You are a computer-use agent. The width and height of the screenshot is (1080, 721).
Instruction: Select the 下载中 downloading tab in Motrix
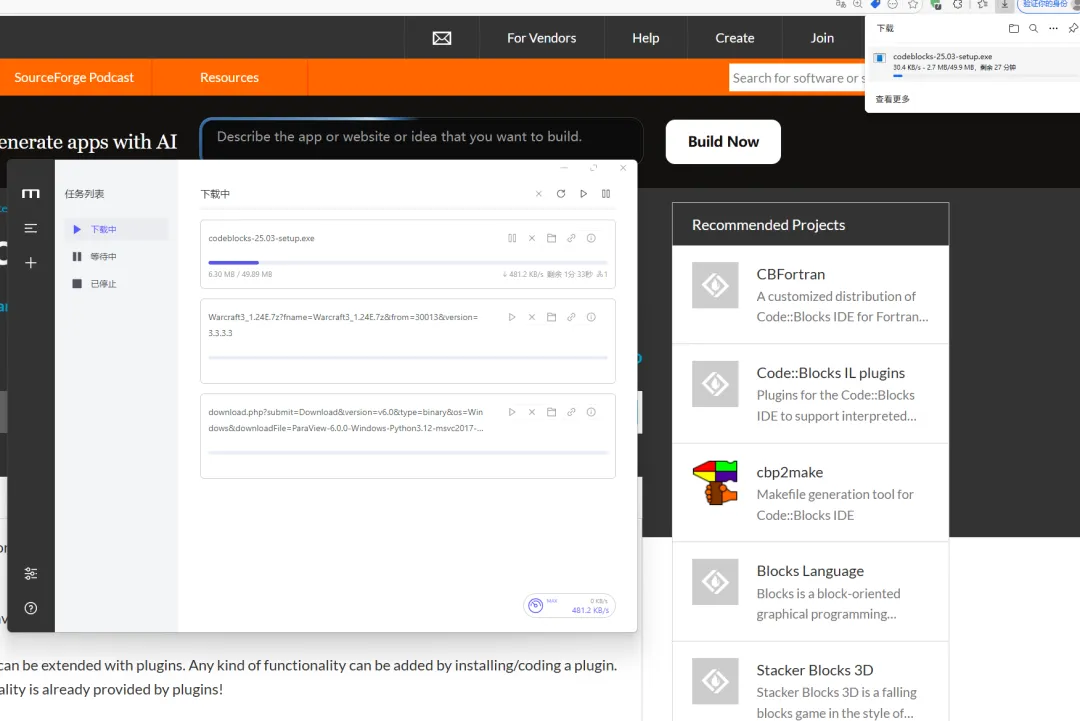[116, 229]
